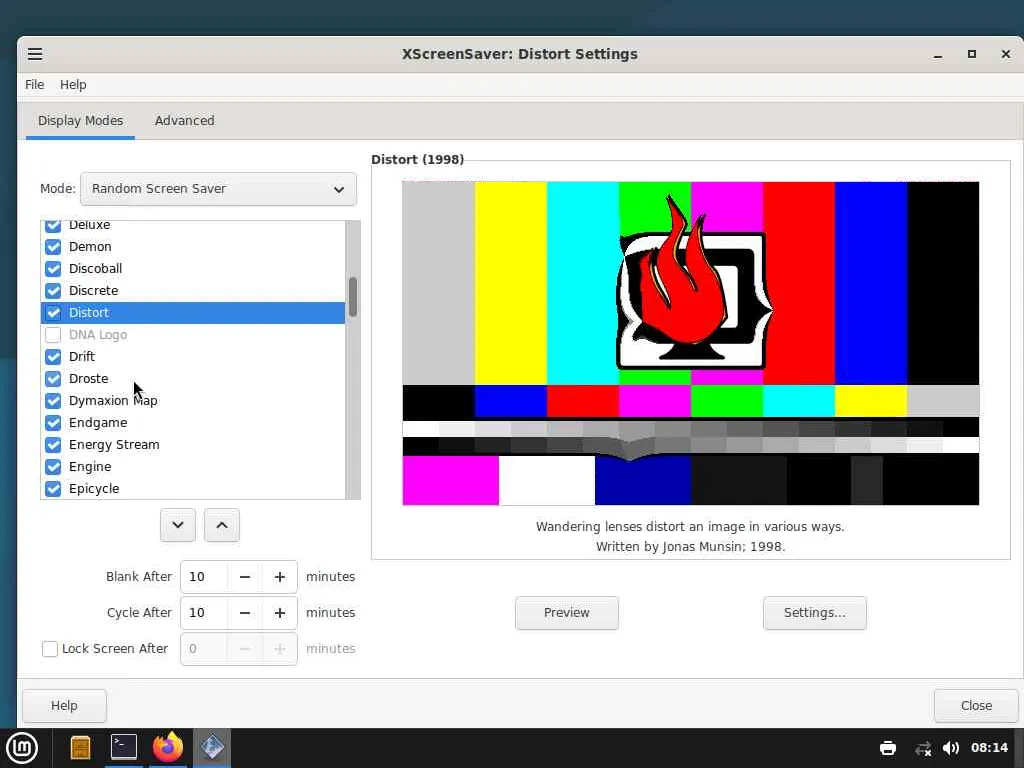The image size is (1024, 768).
Task: Uncheck the Discrete screen saver
Action: pos(53,291)
